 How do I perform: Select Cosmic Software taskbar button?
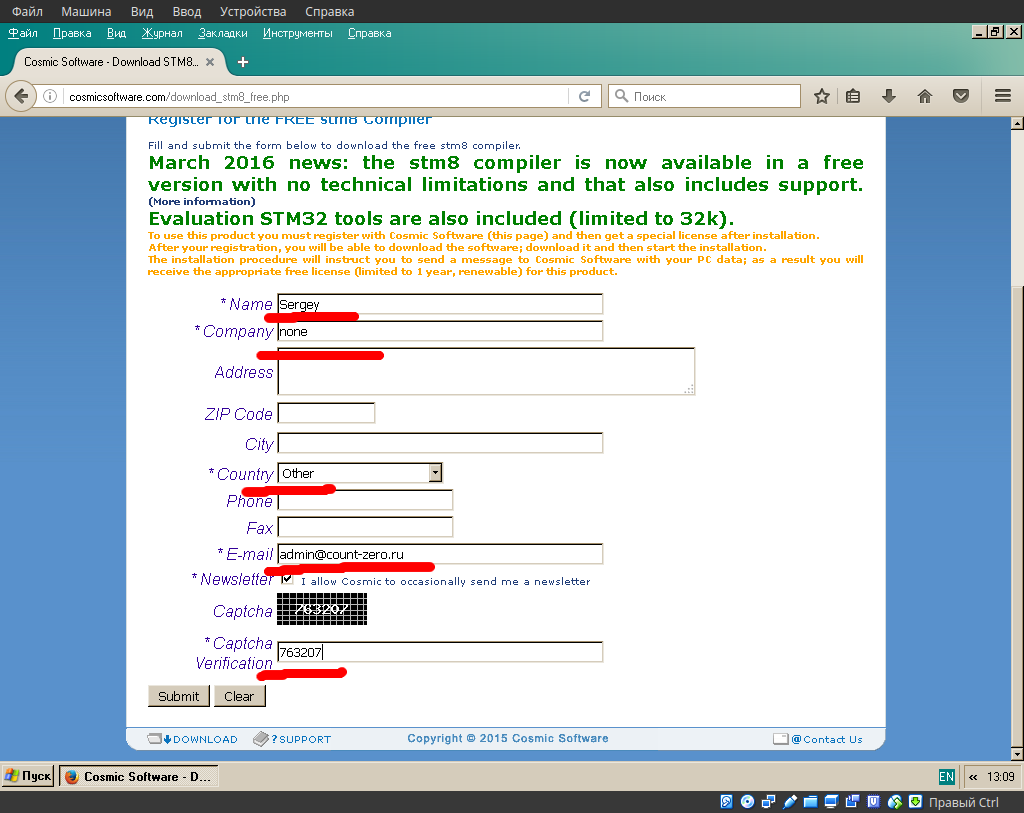pyautogui.click(x=138, y=776)
